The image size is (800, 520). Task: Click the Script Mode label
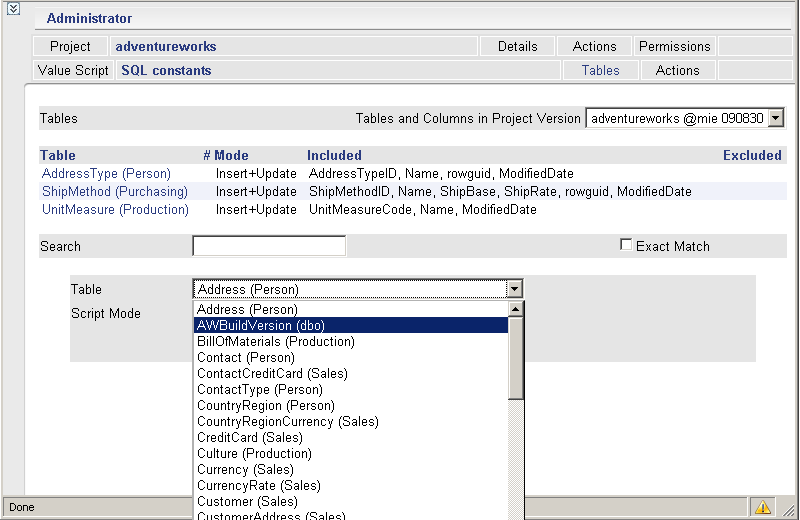(106, 313)
